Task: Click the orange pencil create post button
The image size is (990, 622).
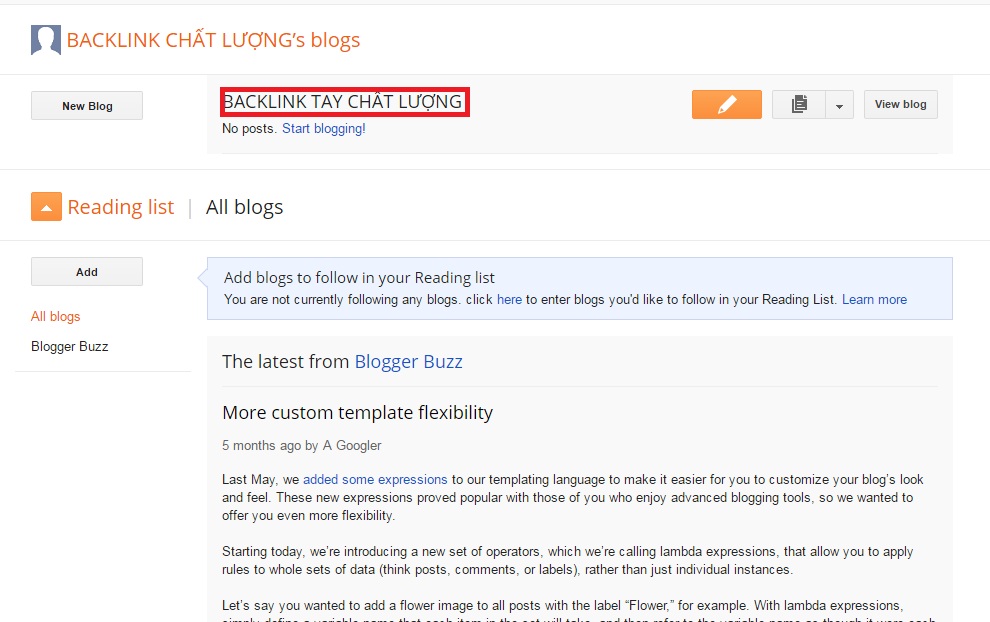Action: pos(727,104)
